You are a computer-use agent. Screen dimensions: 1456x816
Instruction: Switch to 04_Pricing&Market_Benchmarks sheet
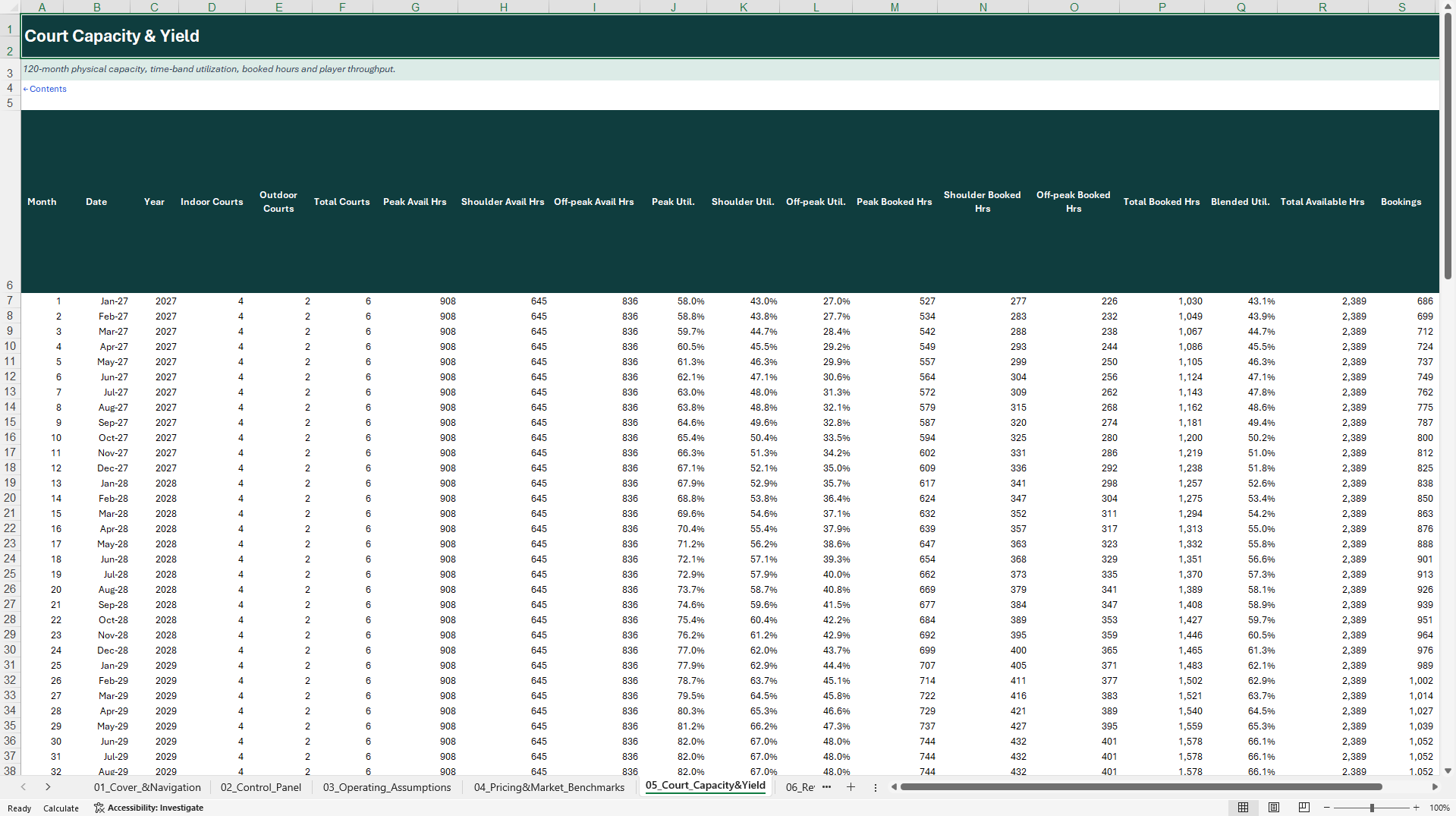tap(549, 787)
